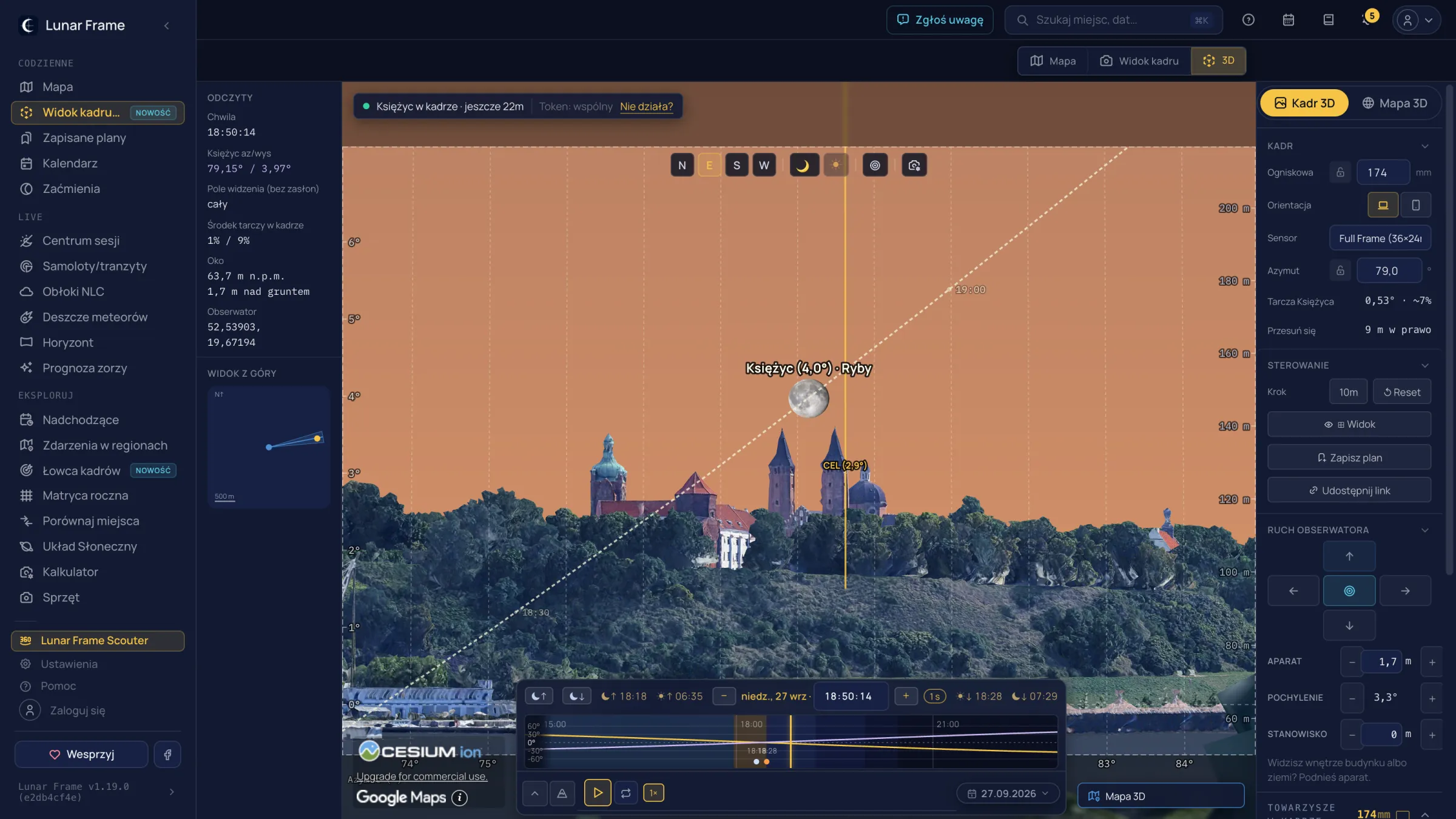1456x819 pixels.
Task: Click the camera snapshot icon in view toolbar
Action: (x=914, y=165)
